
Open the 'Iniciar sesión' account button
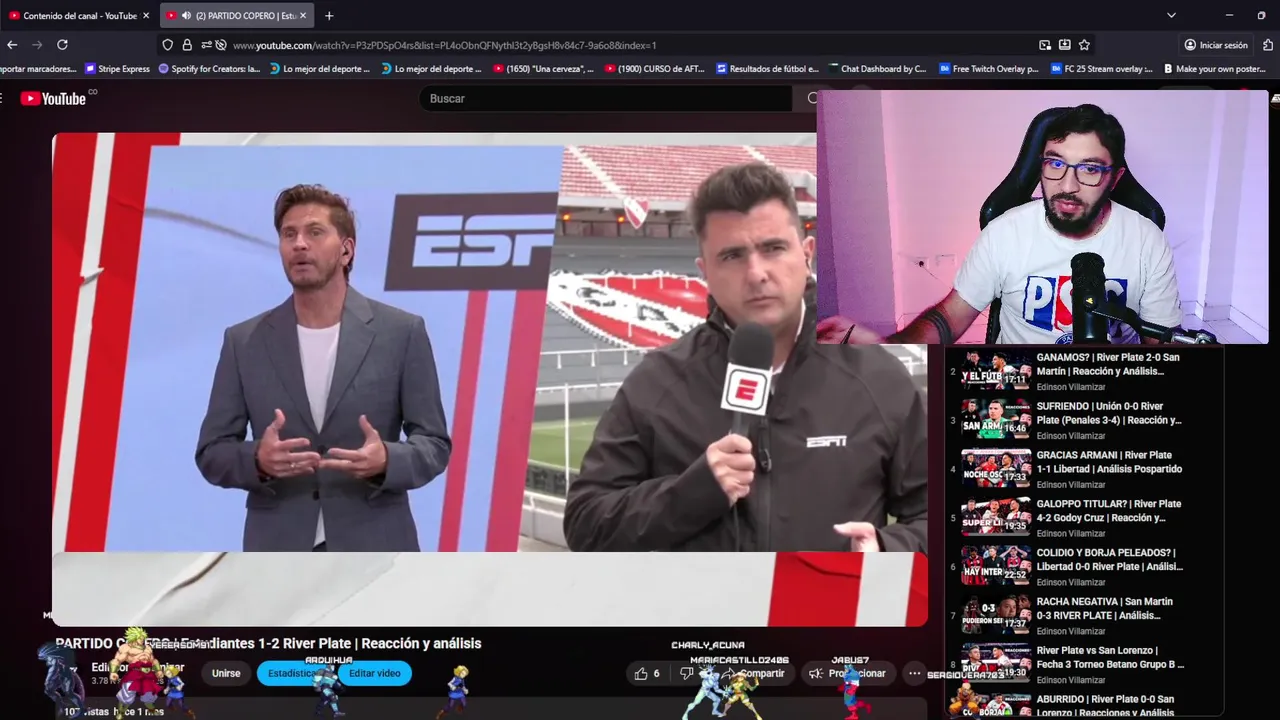coord(1215,45)
